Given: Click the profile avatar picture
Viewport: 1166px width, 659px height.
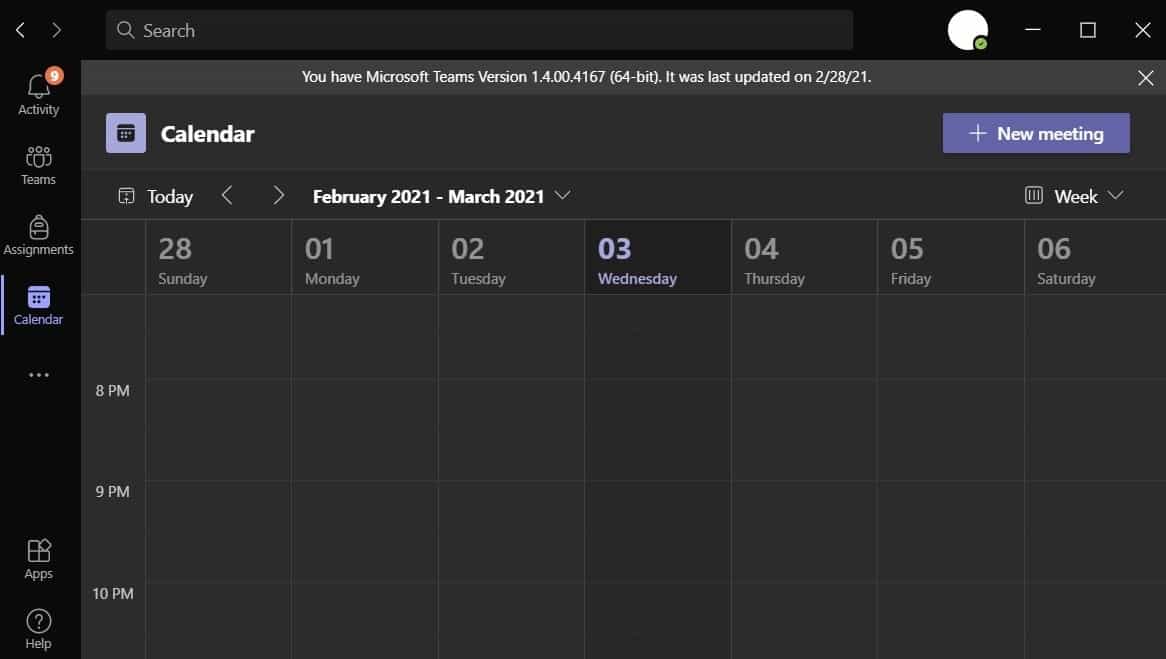Looking at the screenshot, I should click(x=967, y=30).
